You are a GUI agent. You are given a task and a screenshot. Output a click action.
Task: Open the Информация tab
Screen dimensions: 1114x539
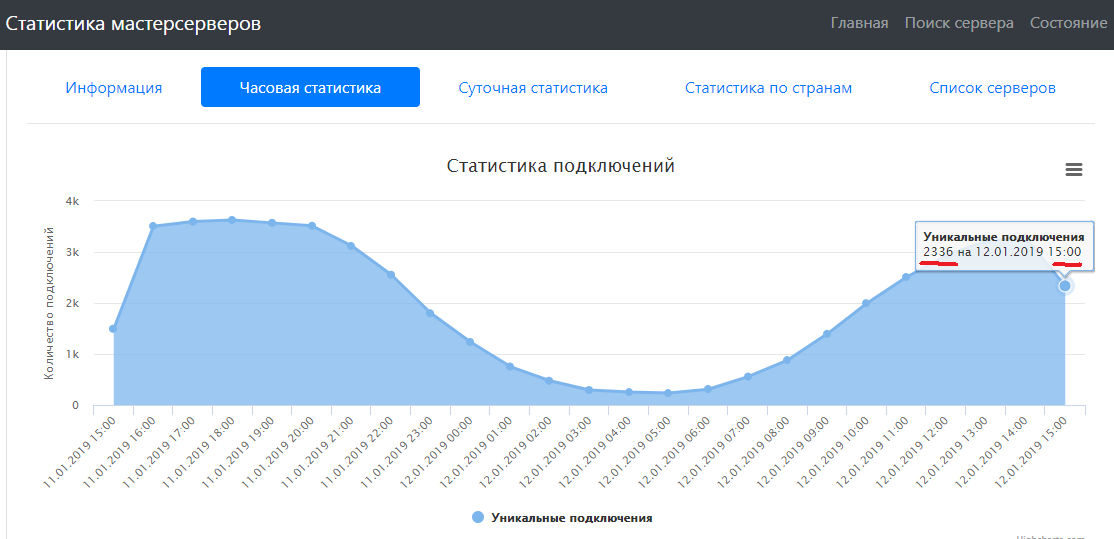[x=114, y=88]
